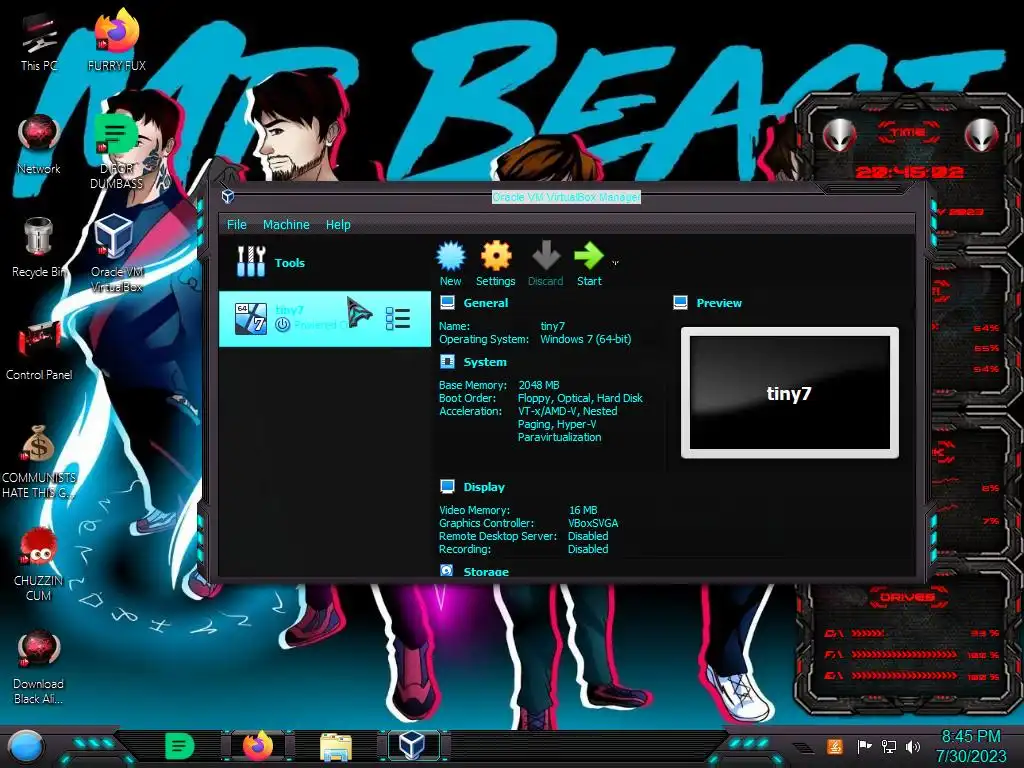The image size is (1024, 768).
Task: Click the Action Center flag tray icon
Action: point(864,746)
